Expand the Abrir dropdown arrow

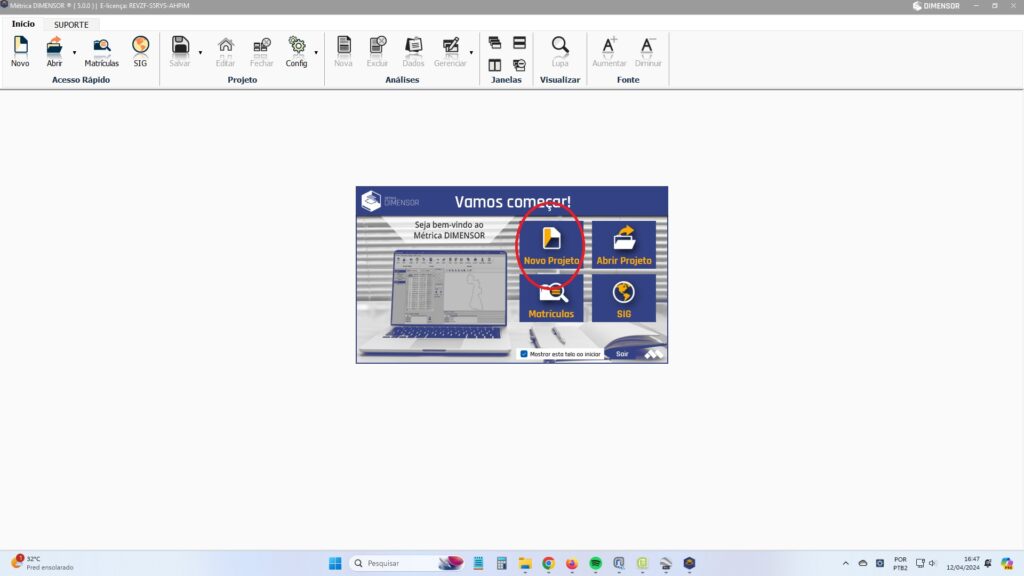coord(74,52)
